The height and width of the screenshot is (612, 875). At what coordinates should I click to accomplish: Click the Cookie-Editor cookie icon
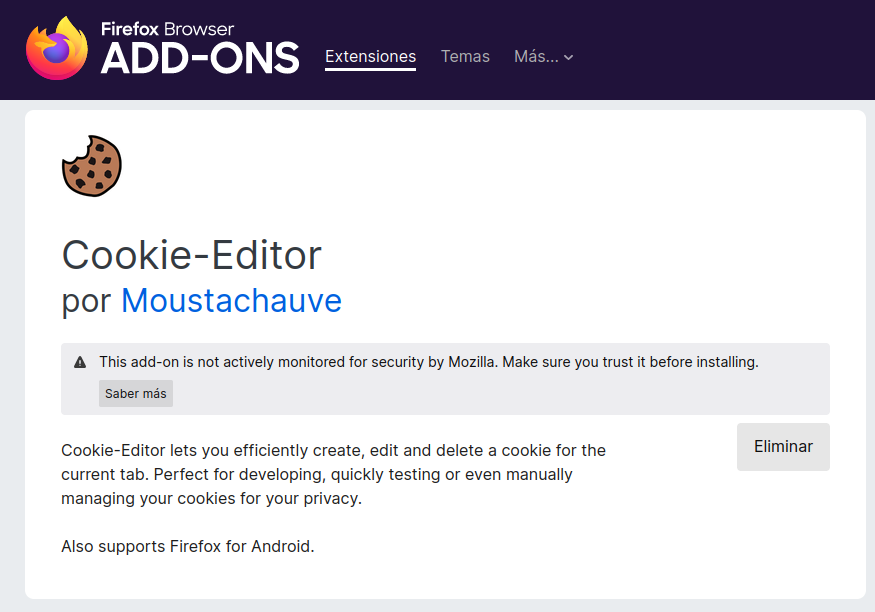point(92,166)
